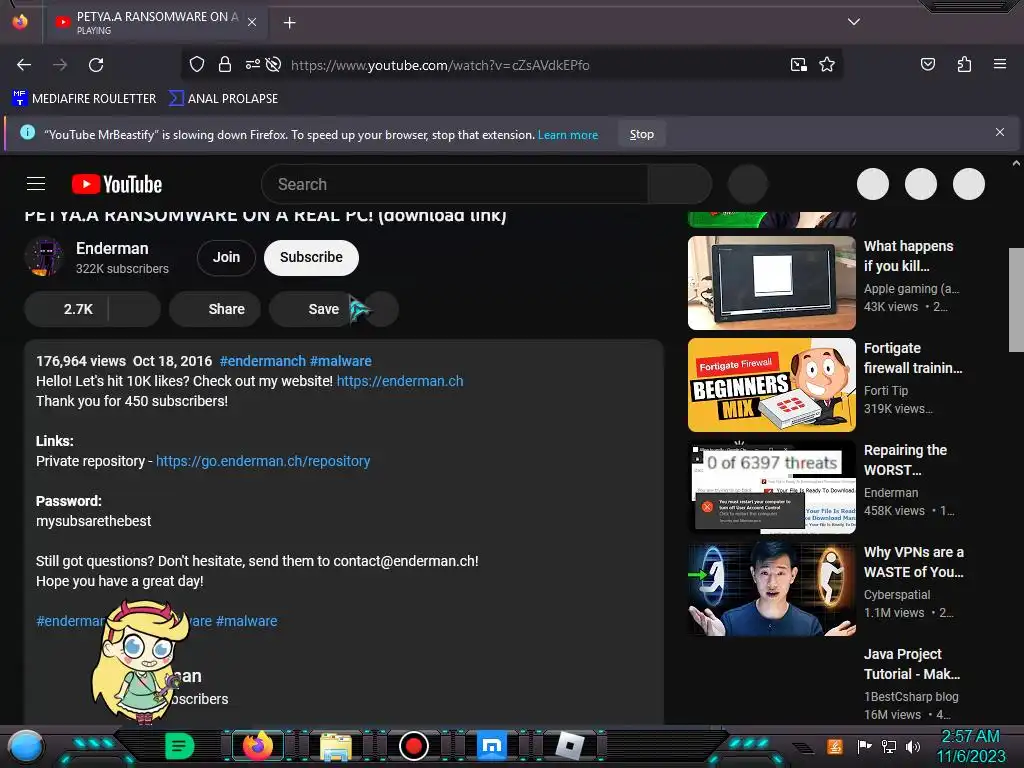Click the Repairing the WORST video title
The height and width of the screenshot is (768, 1024).
[905, 460]
